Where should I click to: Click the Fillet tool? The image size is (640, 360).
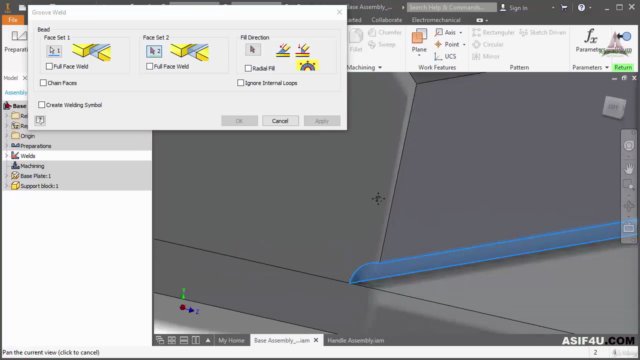(356, 41)
